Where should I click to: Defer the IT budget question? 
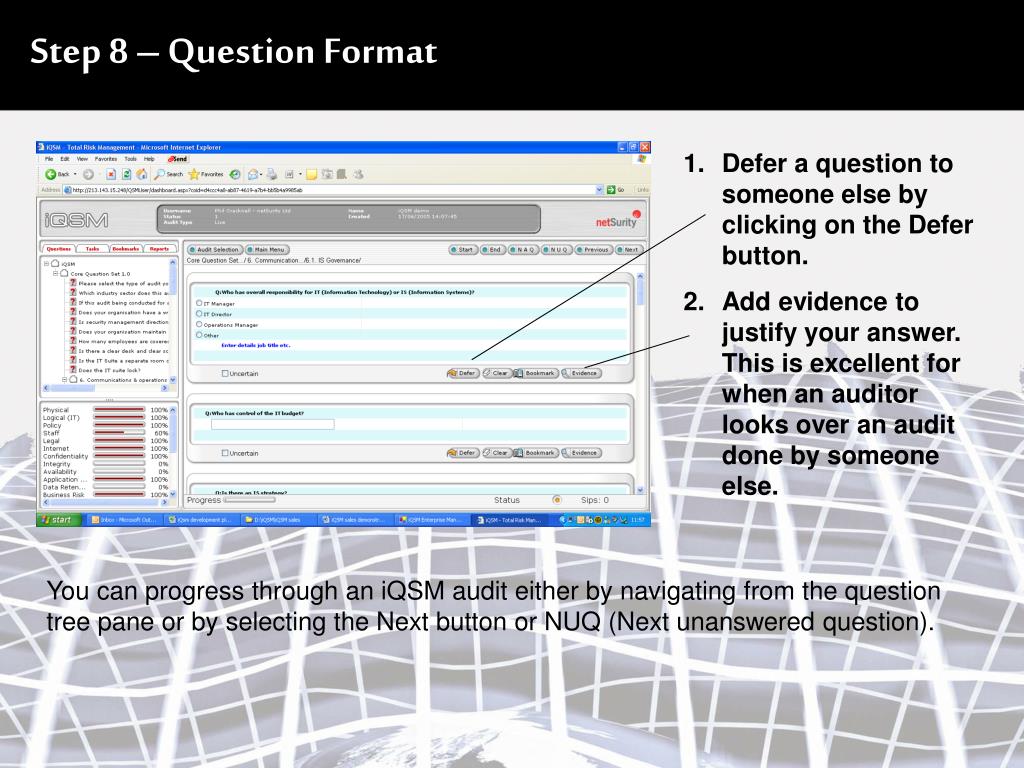tap(463, 453)
